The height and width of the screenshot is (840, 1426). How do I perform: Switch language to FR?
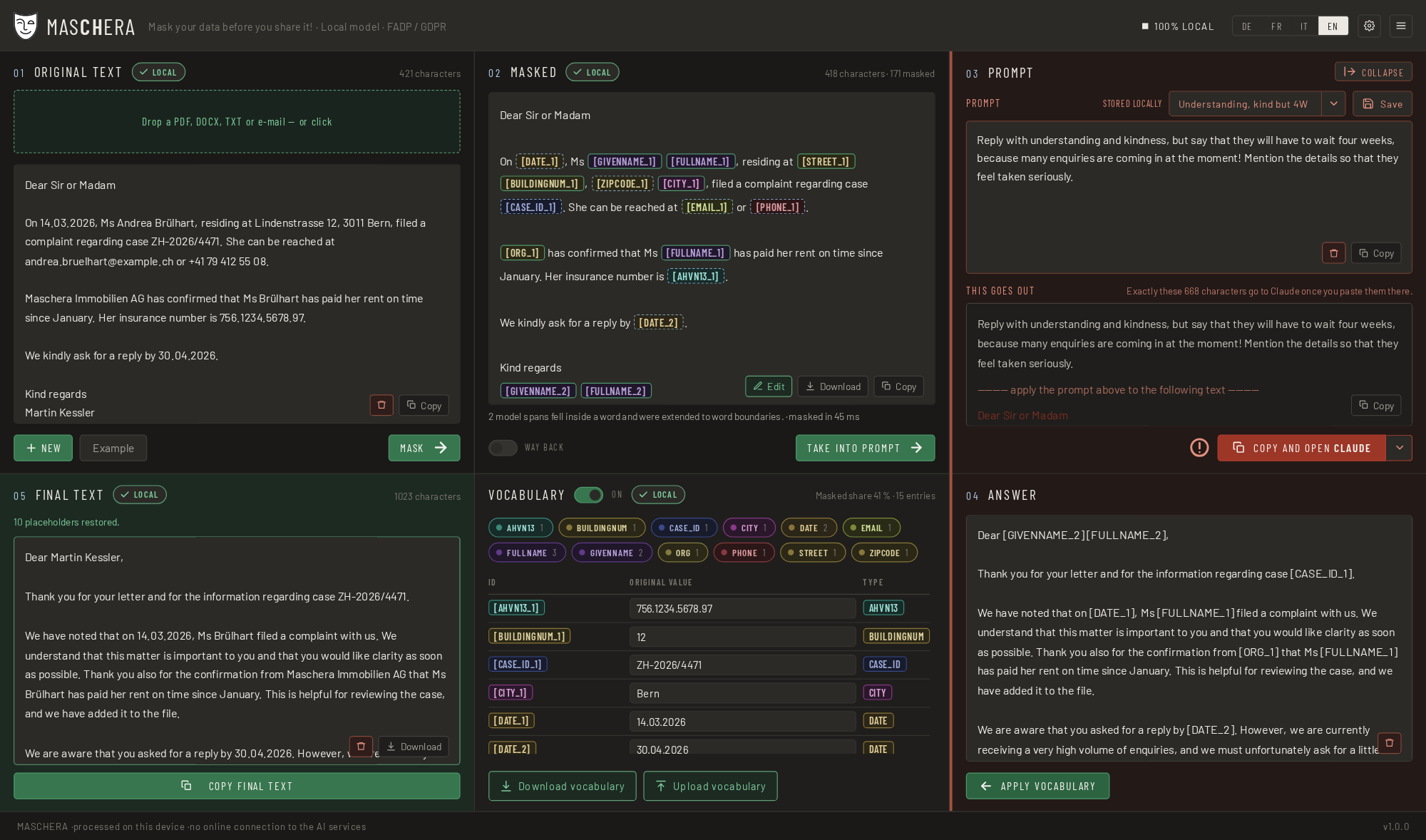(1276, 26)
